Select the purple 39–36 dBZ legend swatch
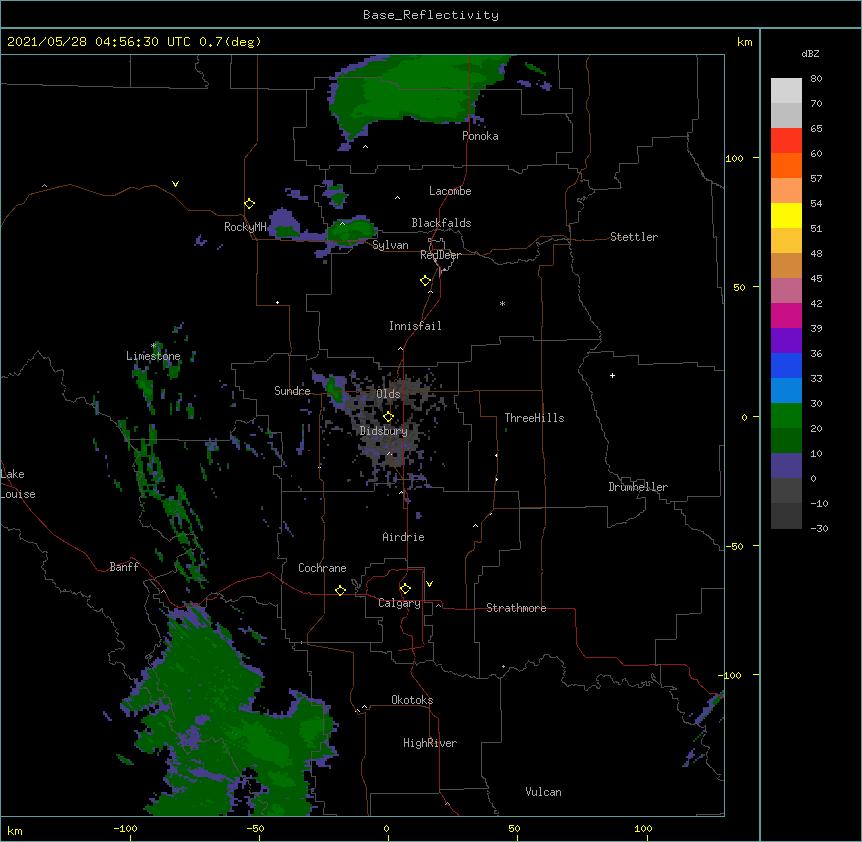 point(786,340)
